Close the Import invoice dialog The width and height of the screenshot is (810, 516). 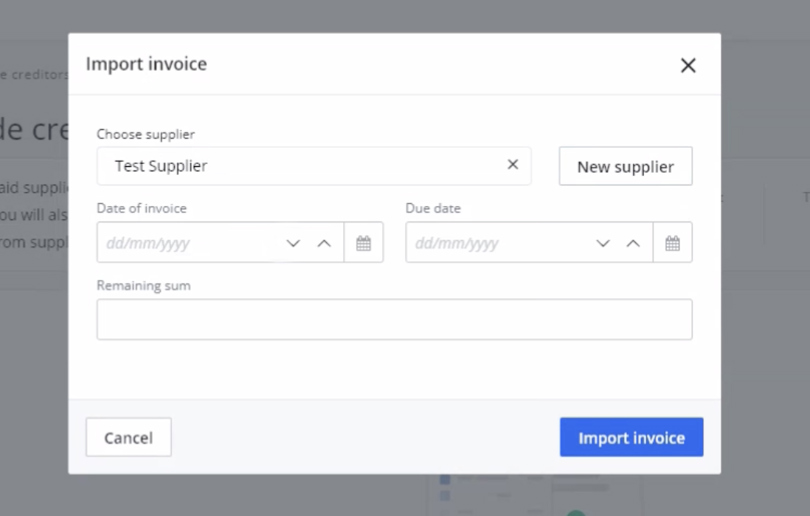(688, 65)
